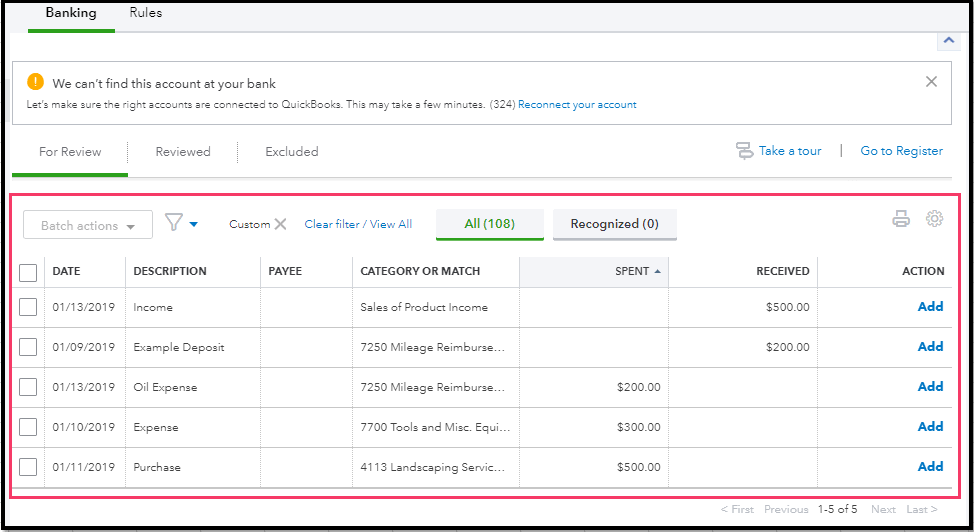Click the Reconnect your account link
This screenshot has height=532, width=974.
pos(577,105)
